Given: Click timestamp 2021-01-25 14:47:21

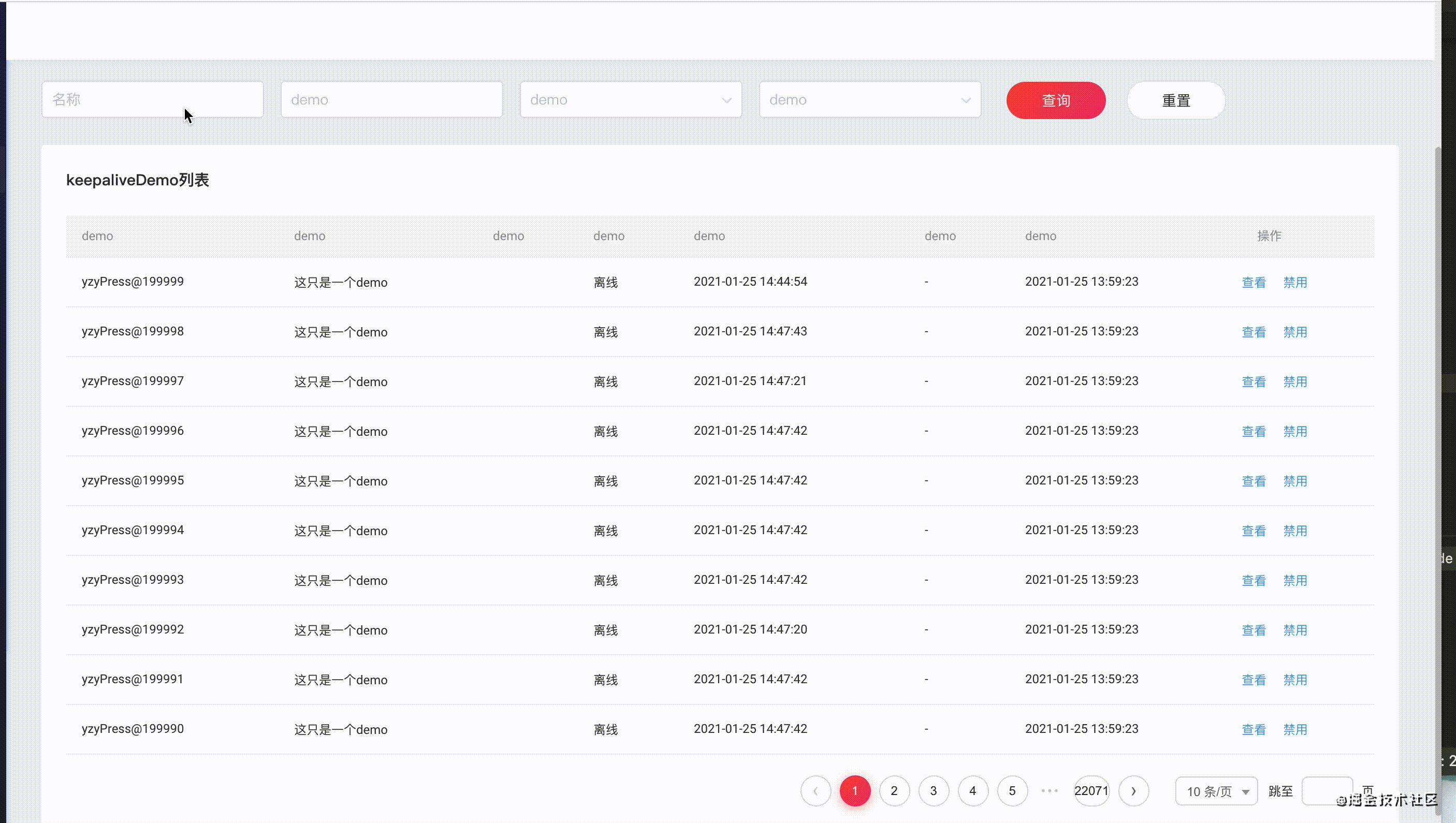Looking at the screenshot, I should [x=750, y=381].
